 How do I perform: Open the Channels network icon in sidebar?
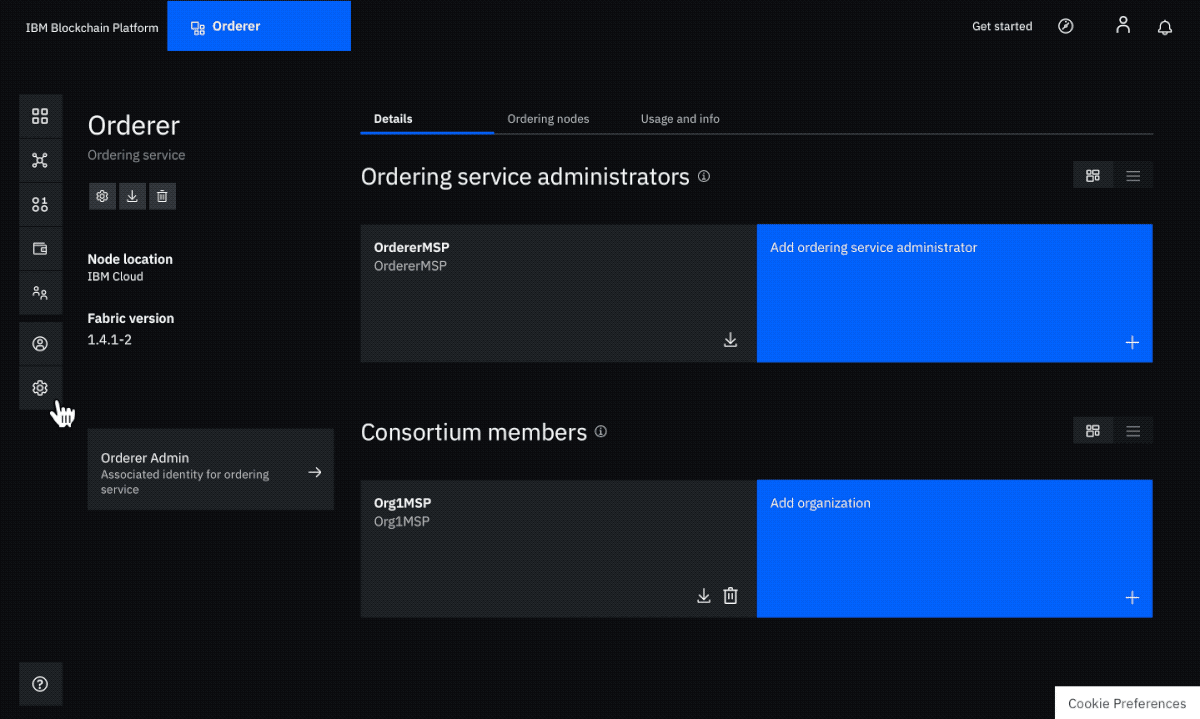click(40, 160)
